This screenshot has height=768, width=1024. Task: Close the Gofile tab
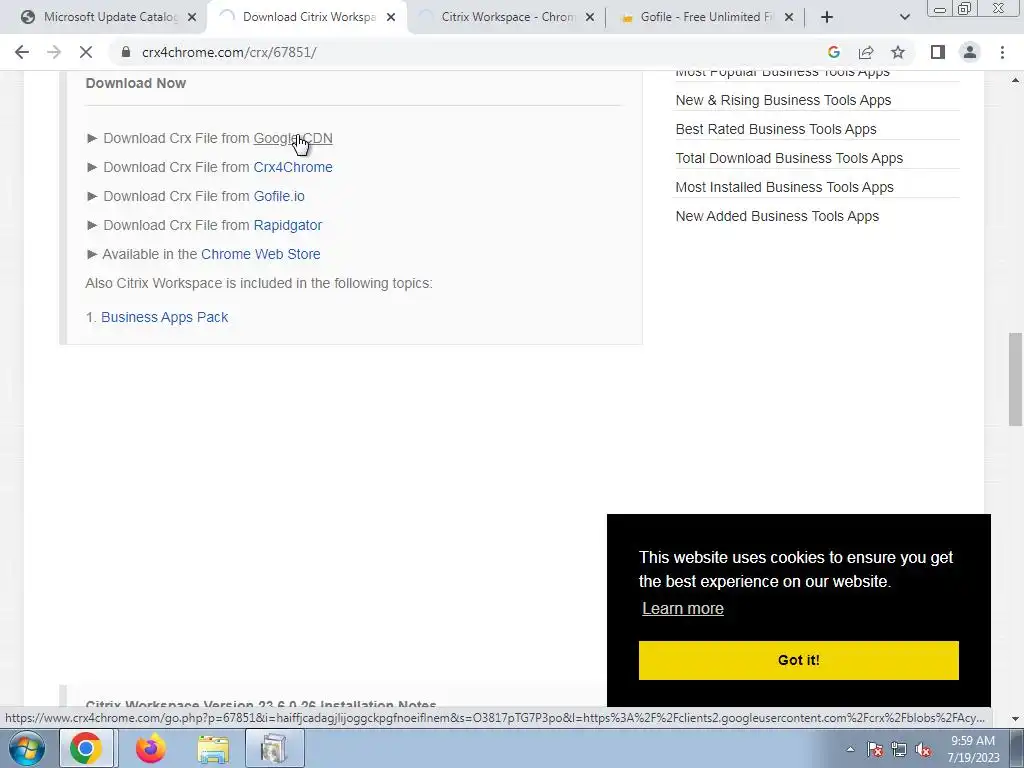click(789, 18)
